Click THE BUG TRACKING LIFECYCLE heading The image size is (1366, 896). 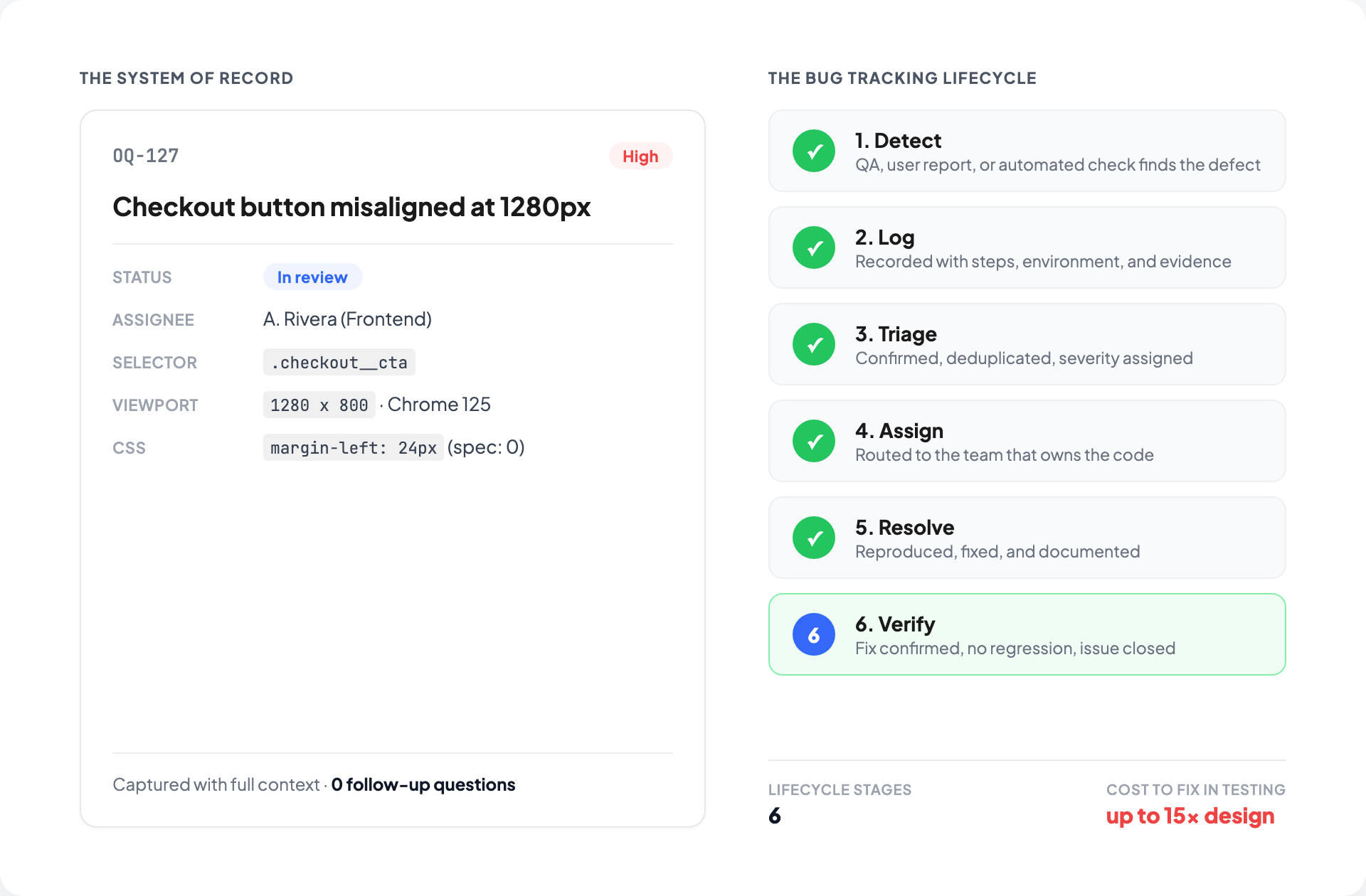pos(902,78)
